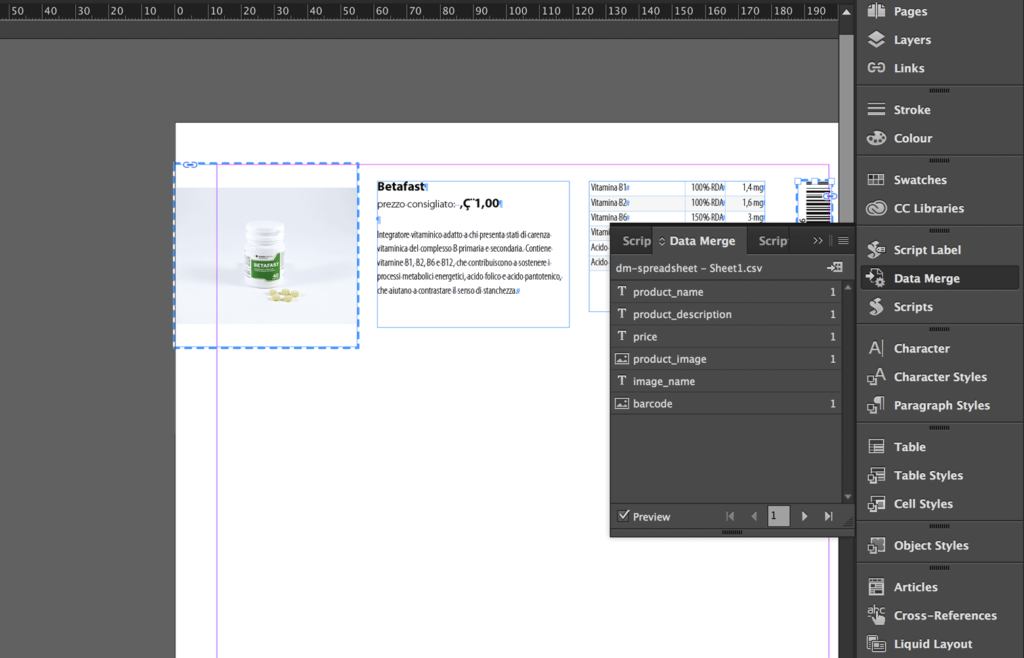The image size is (1024, 658).
Task: Open the Liquid Layout panel icon
Action: point(876,644)
